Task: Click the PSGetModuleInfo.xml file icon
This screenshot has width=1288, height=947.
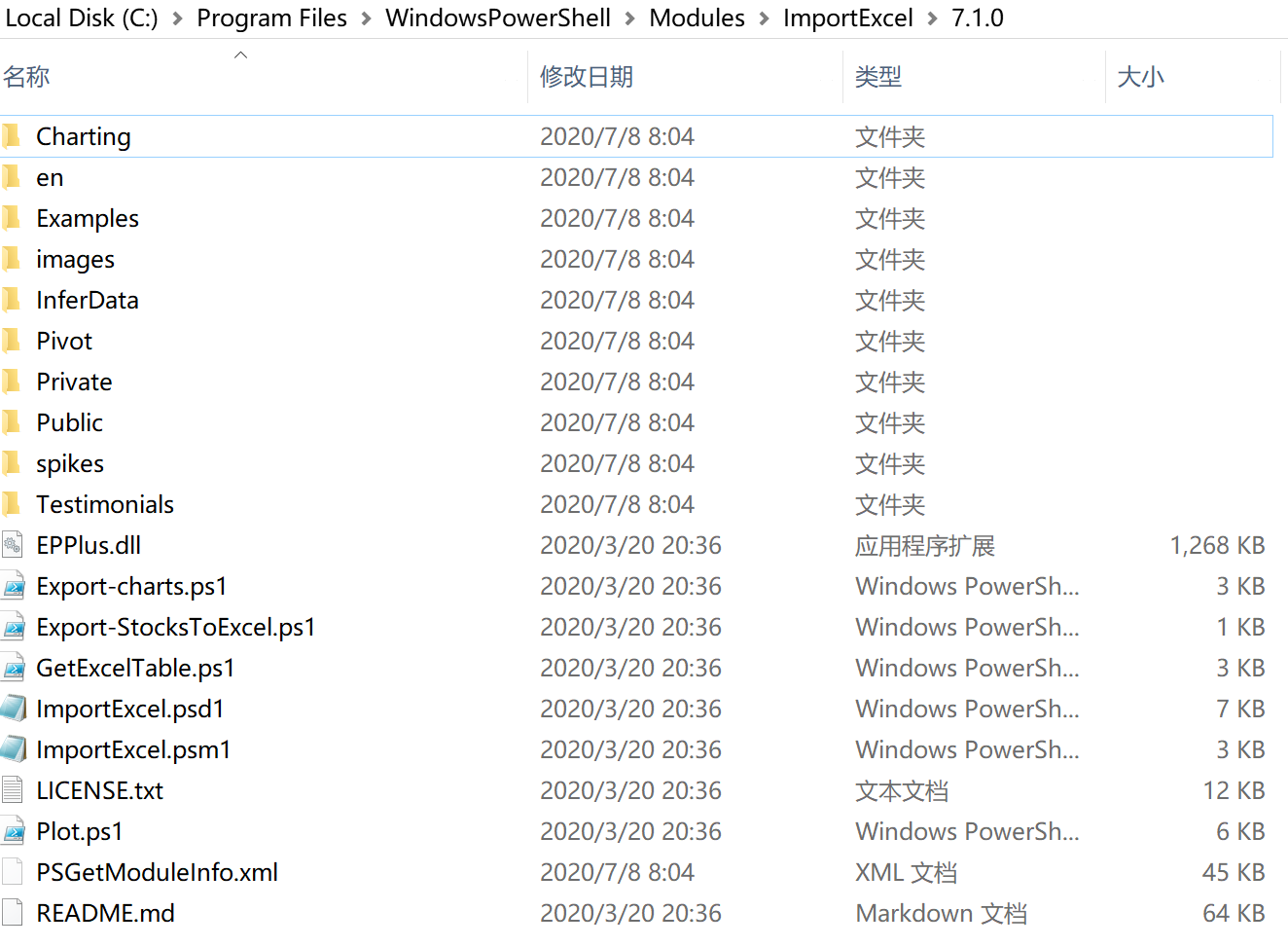Action: point(14,872)
